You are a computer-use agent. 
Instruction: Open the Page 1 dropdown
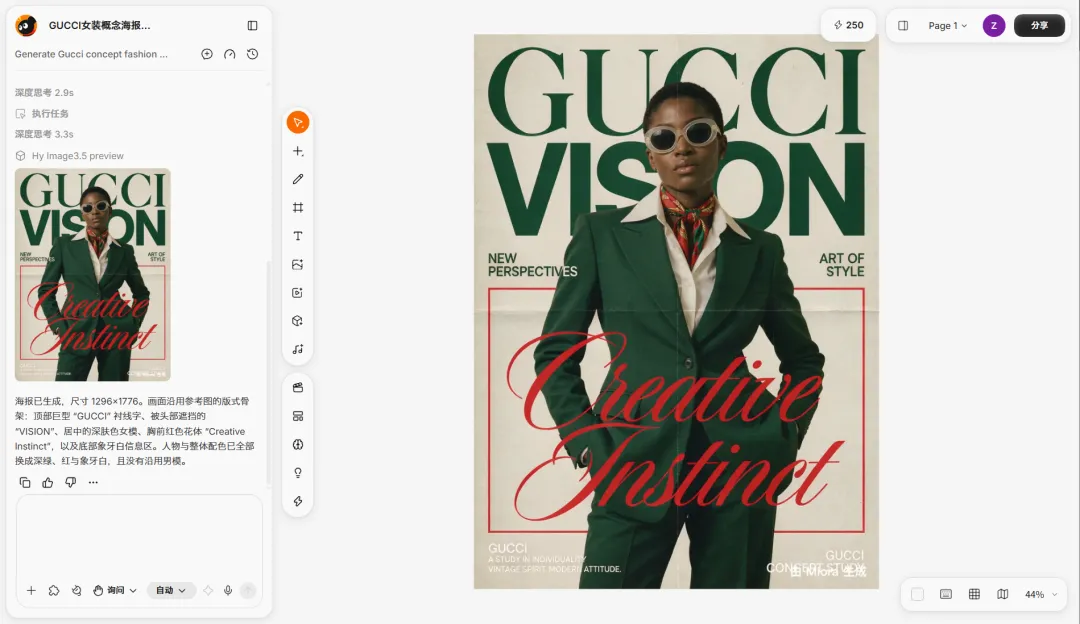click(948, 25)
